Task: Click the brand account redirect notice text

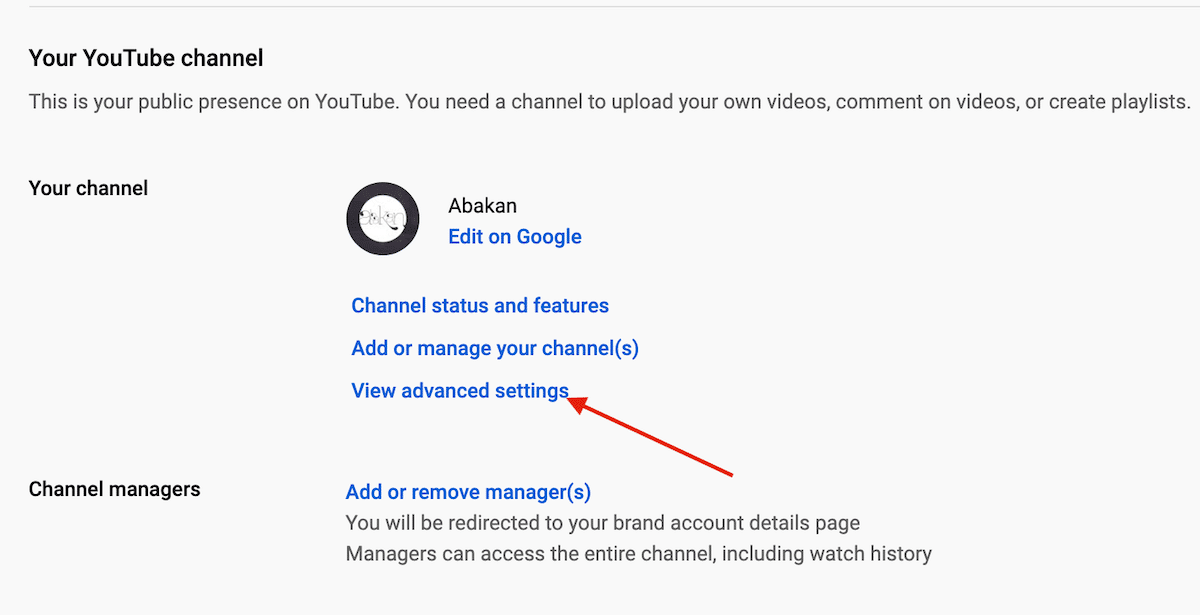Action: click(603, 523)
